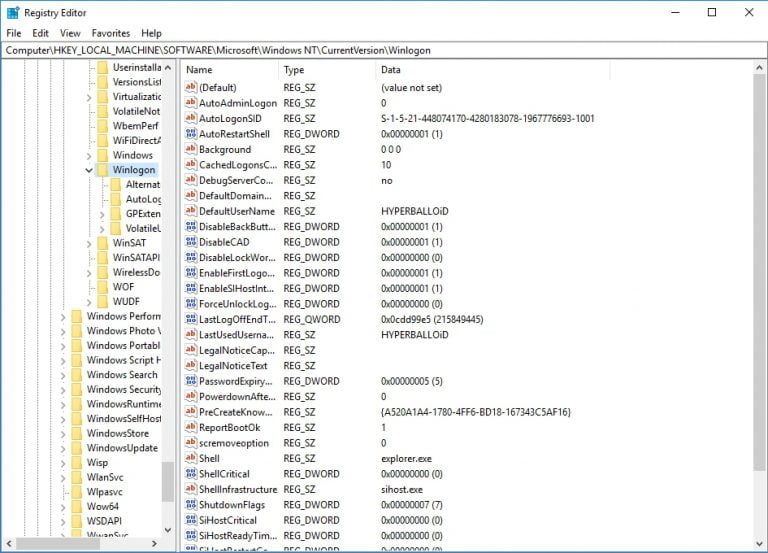The width and height of the screenshot is (768, 553).
Task: Click the Registry Editor title bar icon
Action: pos(13,13)
